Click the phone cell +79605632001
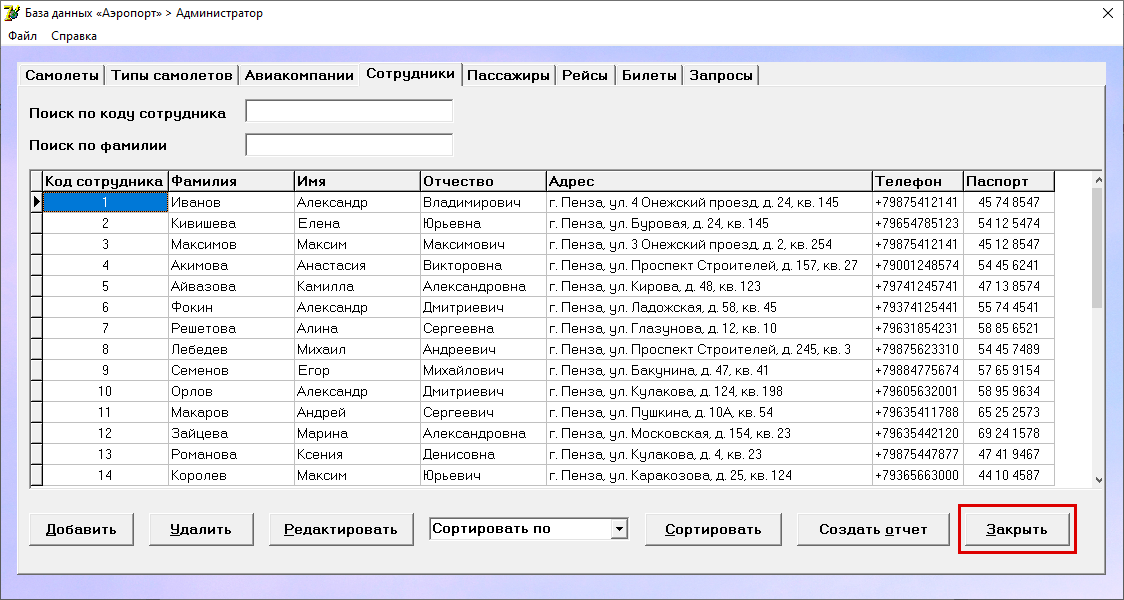Viewport: 1124px width, 600px height. (x=918, y=391)
